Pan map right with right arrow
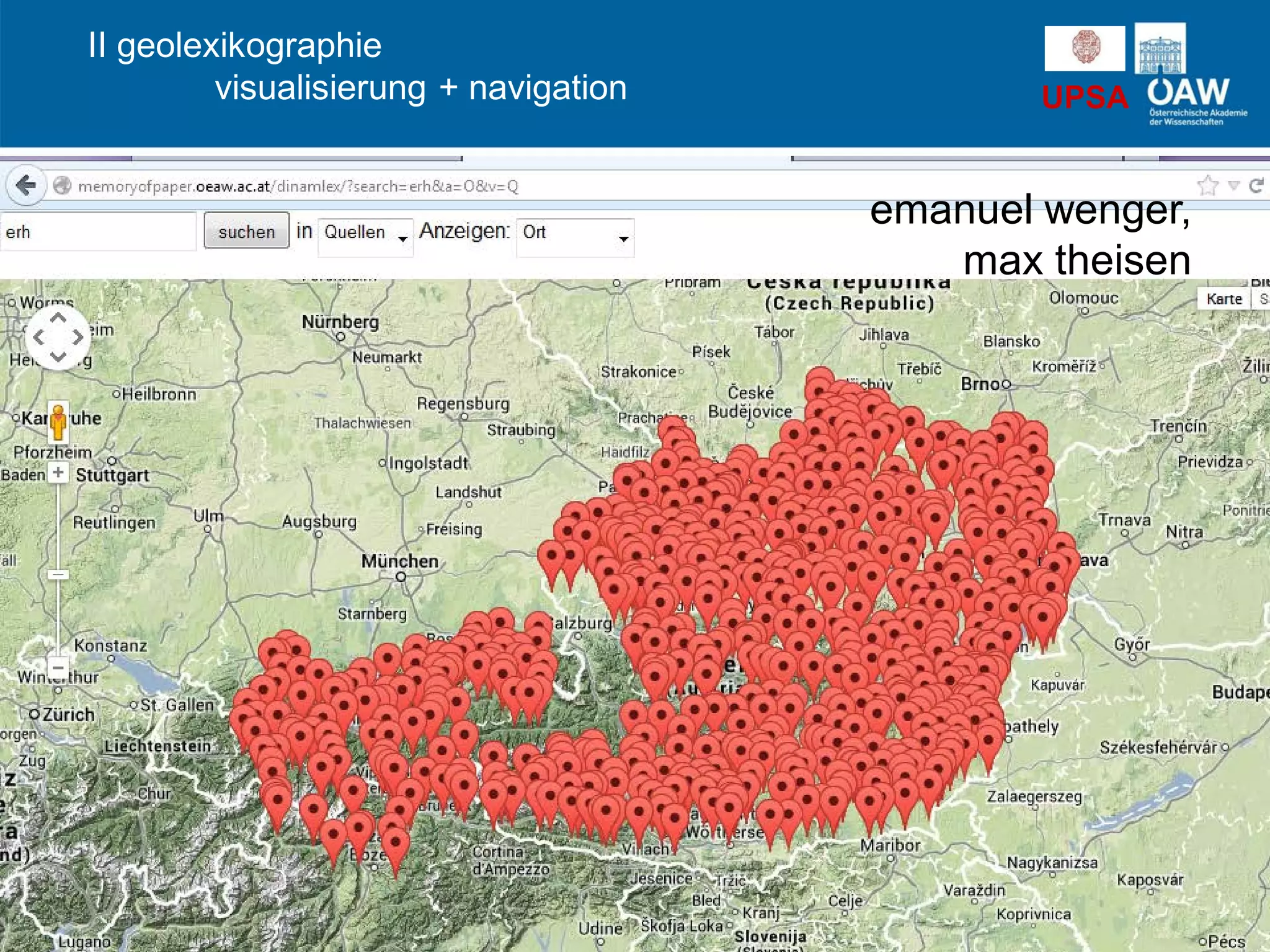This screenshot has width=1270, height=952. point(78,338)
